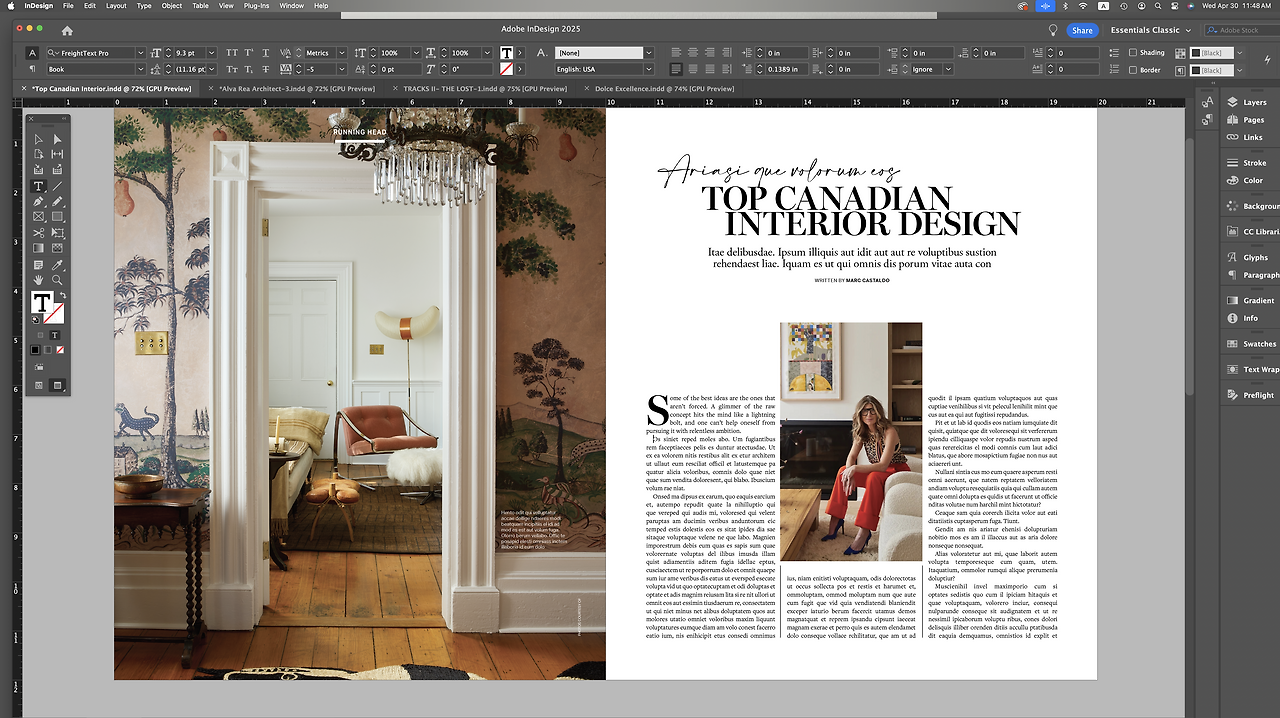Open the Layout menu
This screenshot has width=1280, height=718.
pyautogui.click(x=116, y=6)
